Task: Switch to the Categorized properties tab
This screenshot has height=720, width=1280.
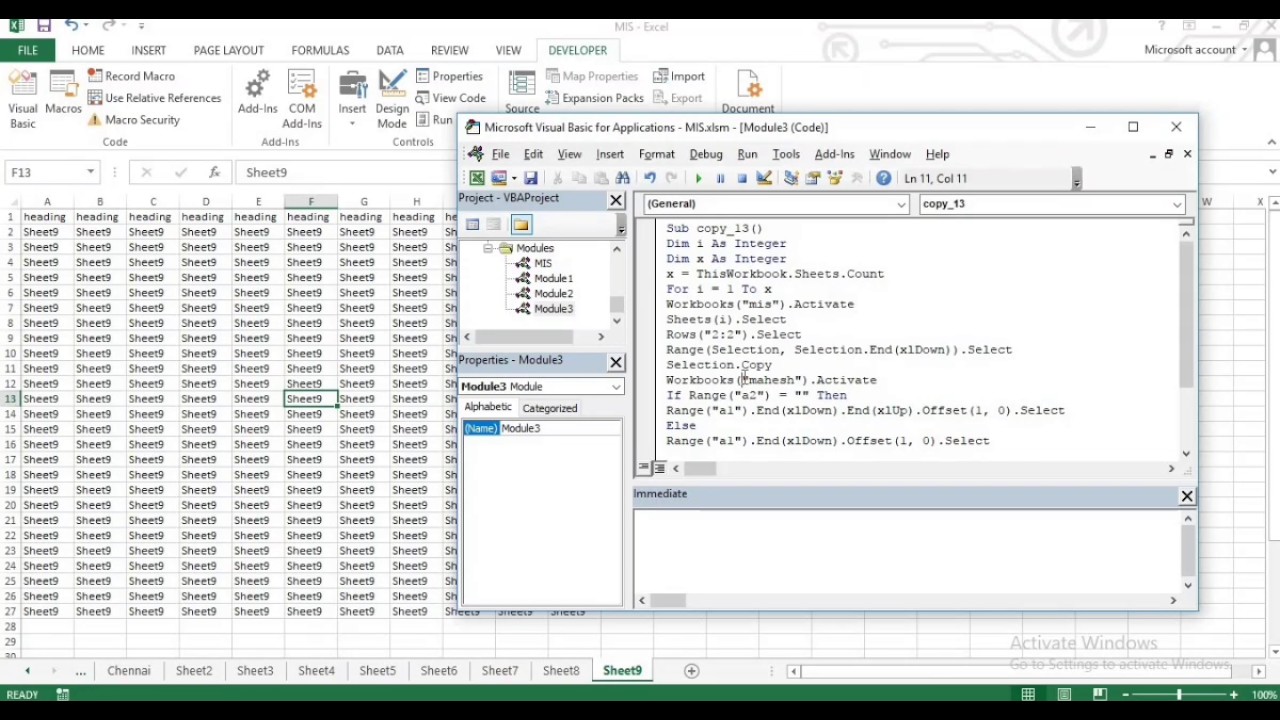Action: pyautogui.click(x=550, y=408)
